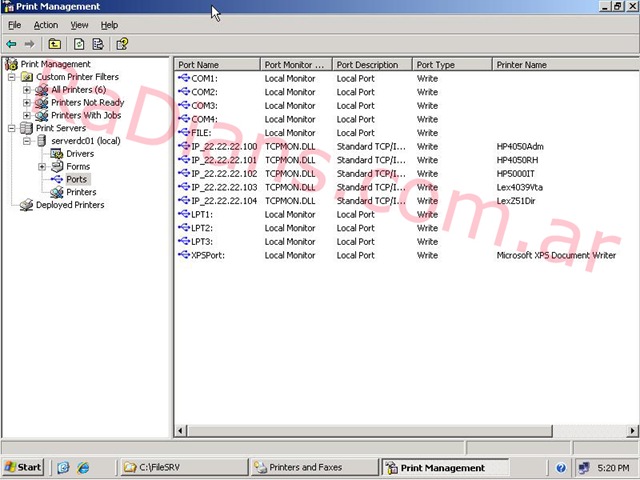Image resolution: width=640 pixels, height=480 pixels.
Task: Expand the Printers Not Ready node
Action: tap(27, 102)
